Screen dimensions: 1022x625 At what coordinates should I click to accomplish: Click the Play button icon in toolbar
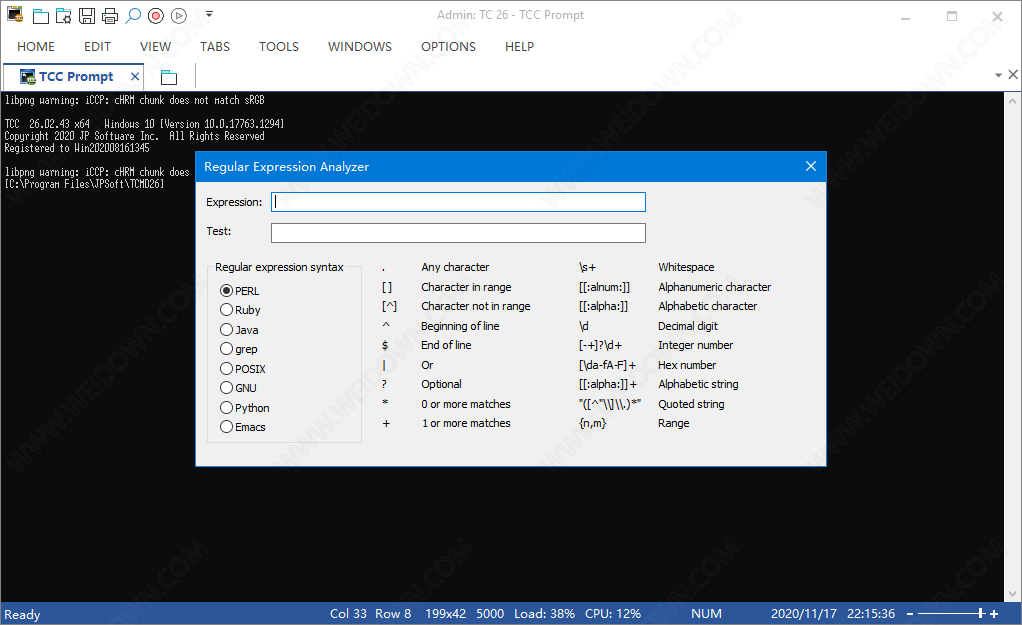click(x=178, y=15)
